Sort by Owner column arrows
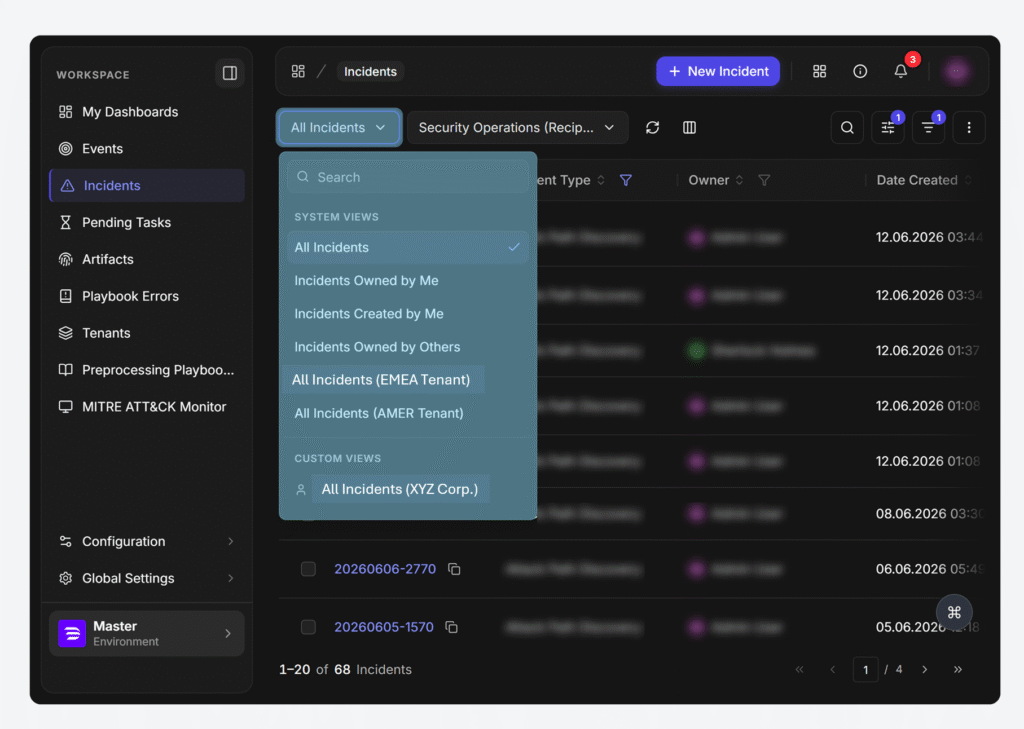The image size is (1024, 729). point(739,180)
